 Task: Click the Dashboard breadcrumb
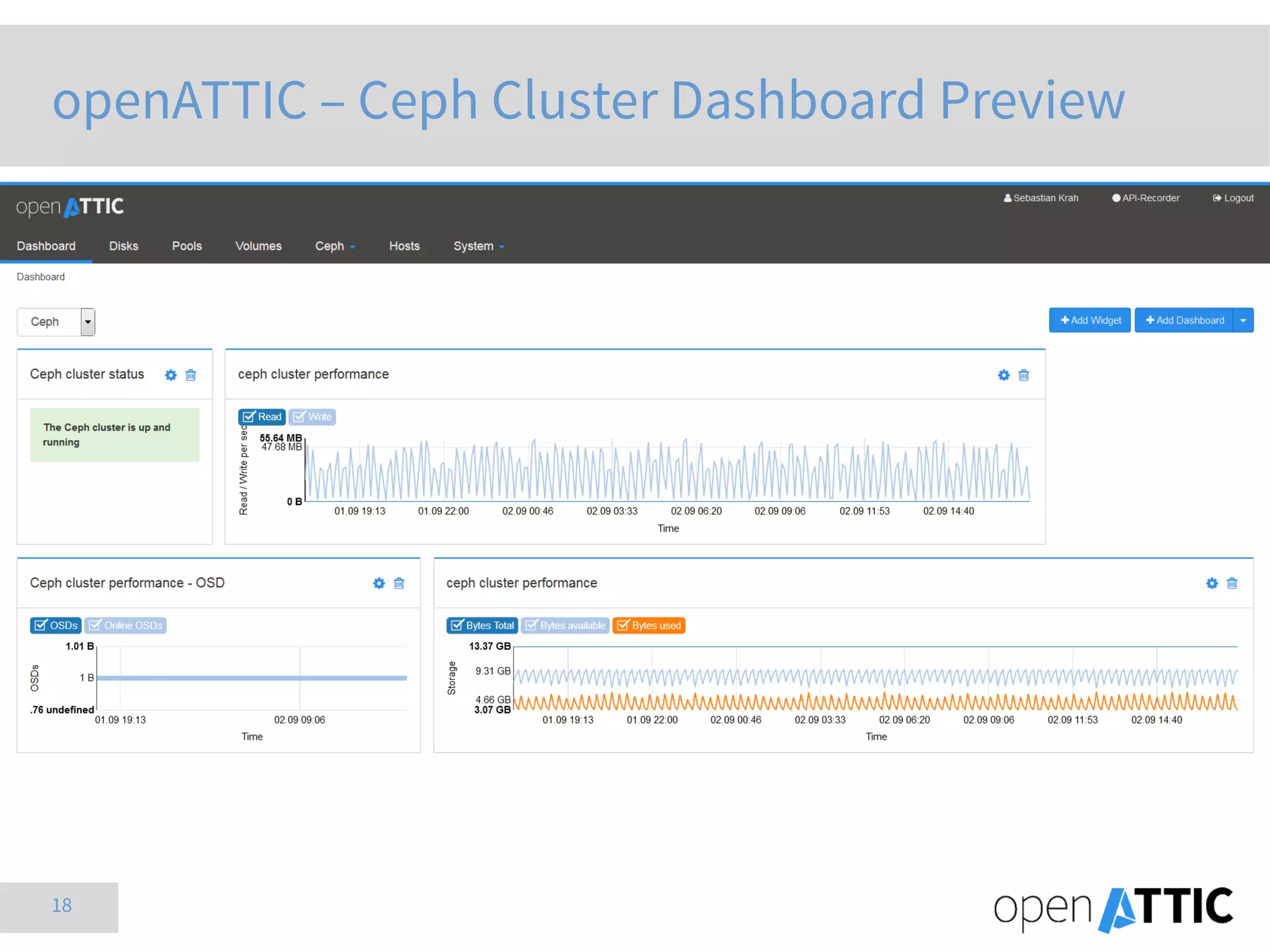pyautogui.click(x=40, y=277)
